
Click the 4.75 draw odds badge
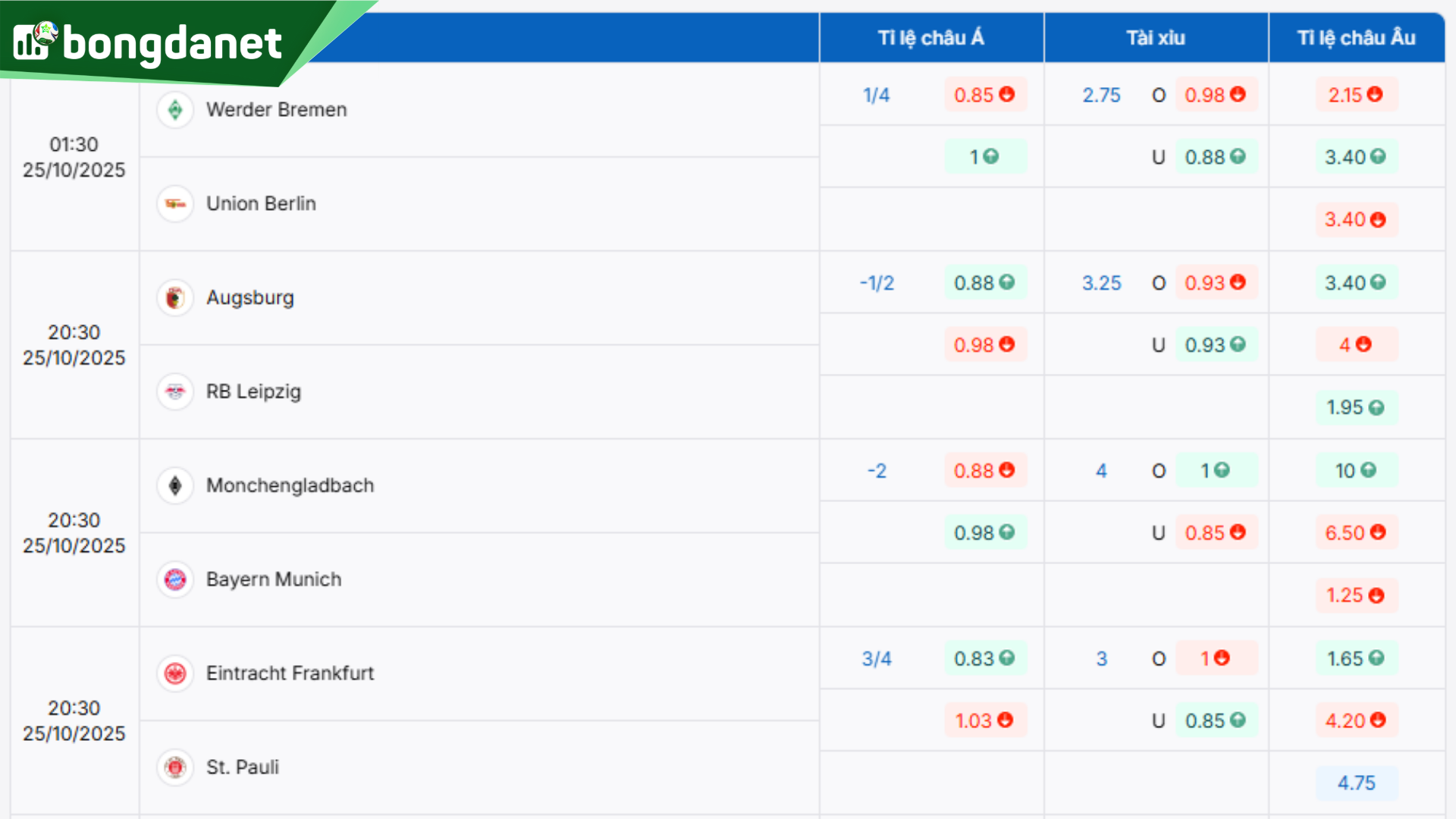click(x=1356, y=783)
